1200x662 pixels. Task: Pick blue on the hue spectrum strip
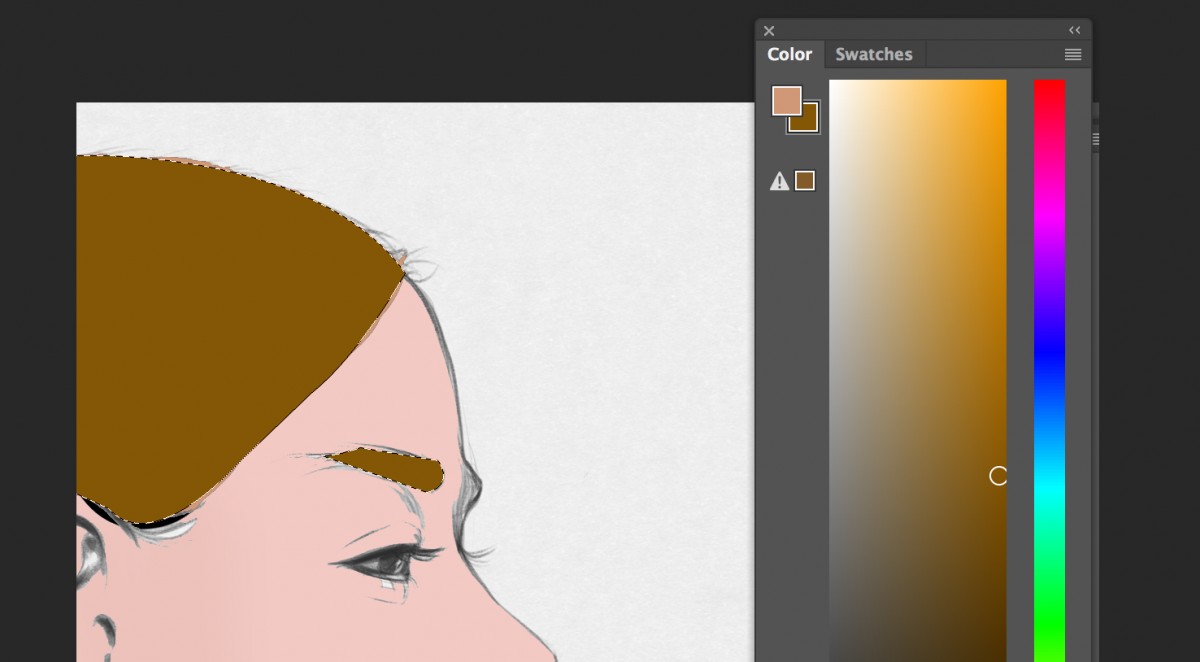1049,347
